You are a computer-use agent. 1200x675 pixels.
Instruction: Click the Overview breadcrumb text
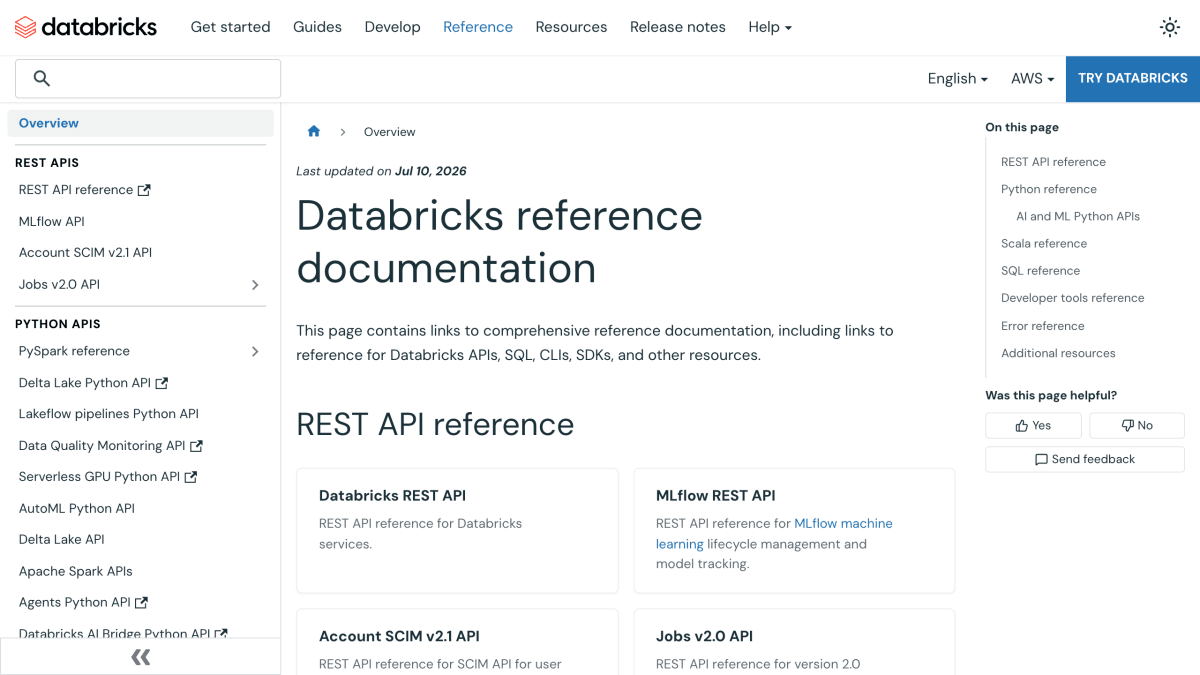[x=389, y=132]
